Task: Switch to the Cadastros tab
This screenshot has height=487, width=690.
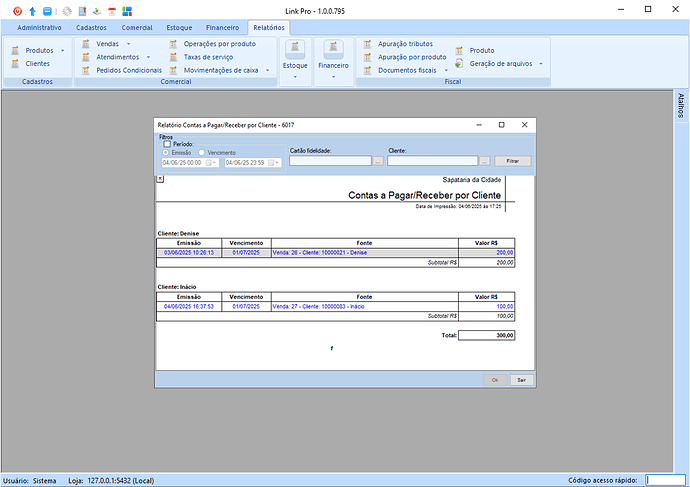Action: pyautogui.click(x=92, y=28)
